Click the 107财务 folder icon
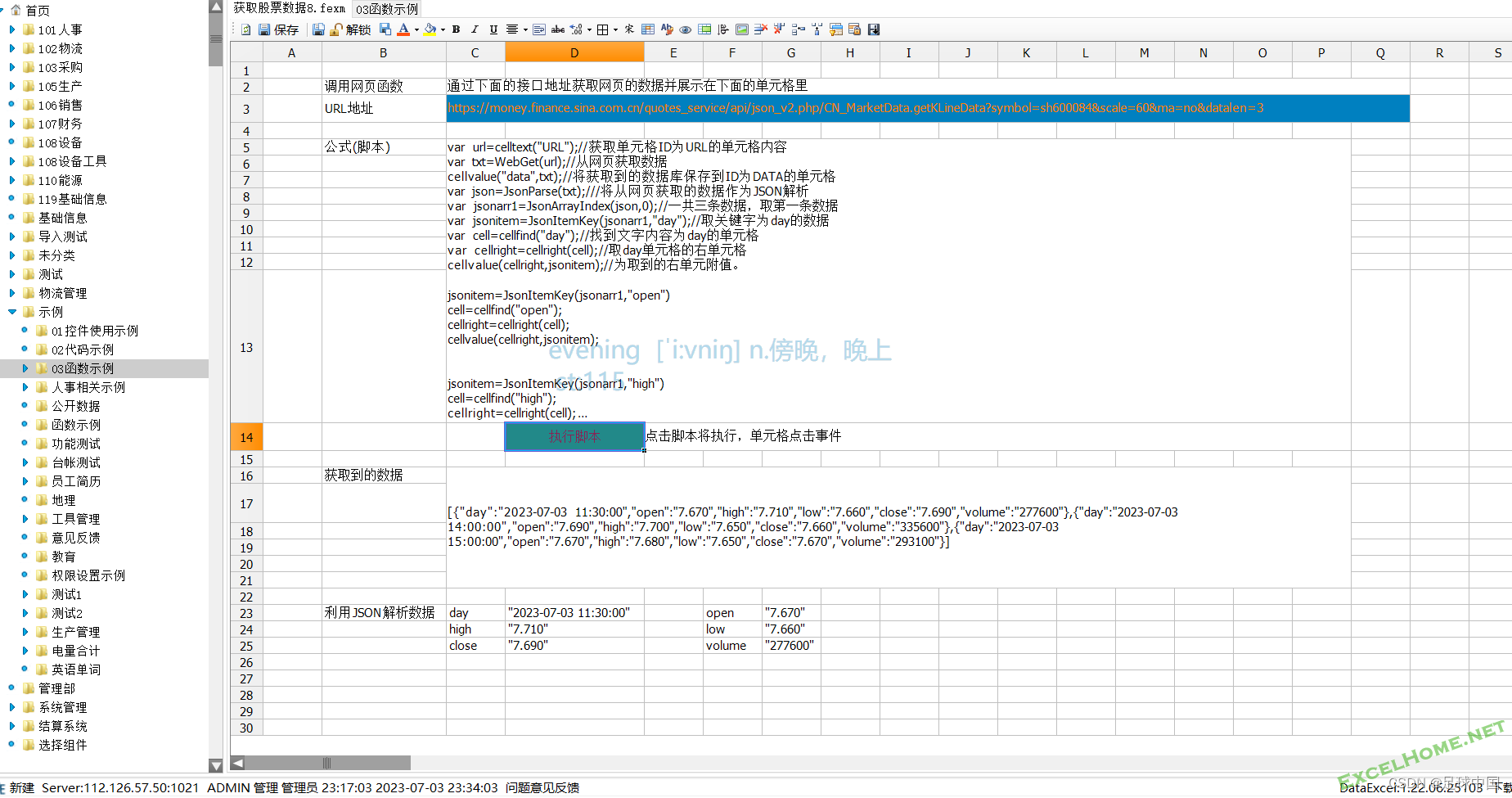The height and width of the screenshot is (798, 1512). tap(29, 124)
